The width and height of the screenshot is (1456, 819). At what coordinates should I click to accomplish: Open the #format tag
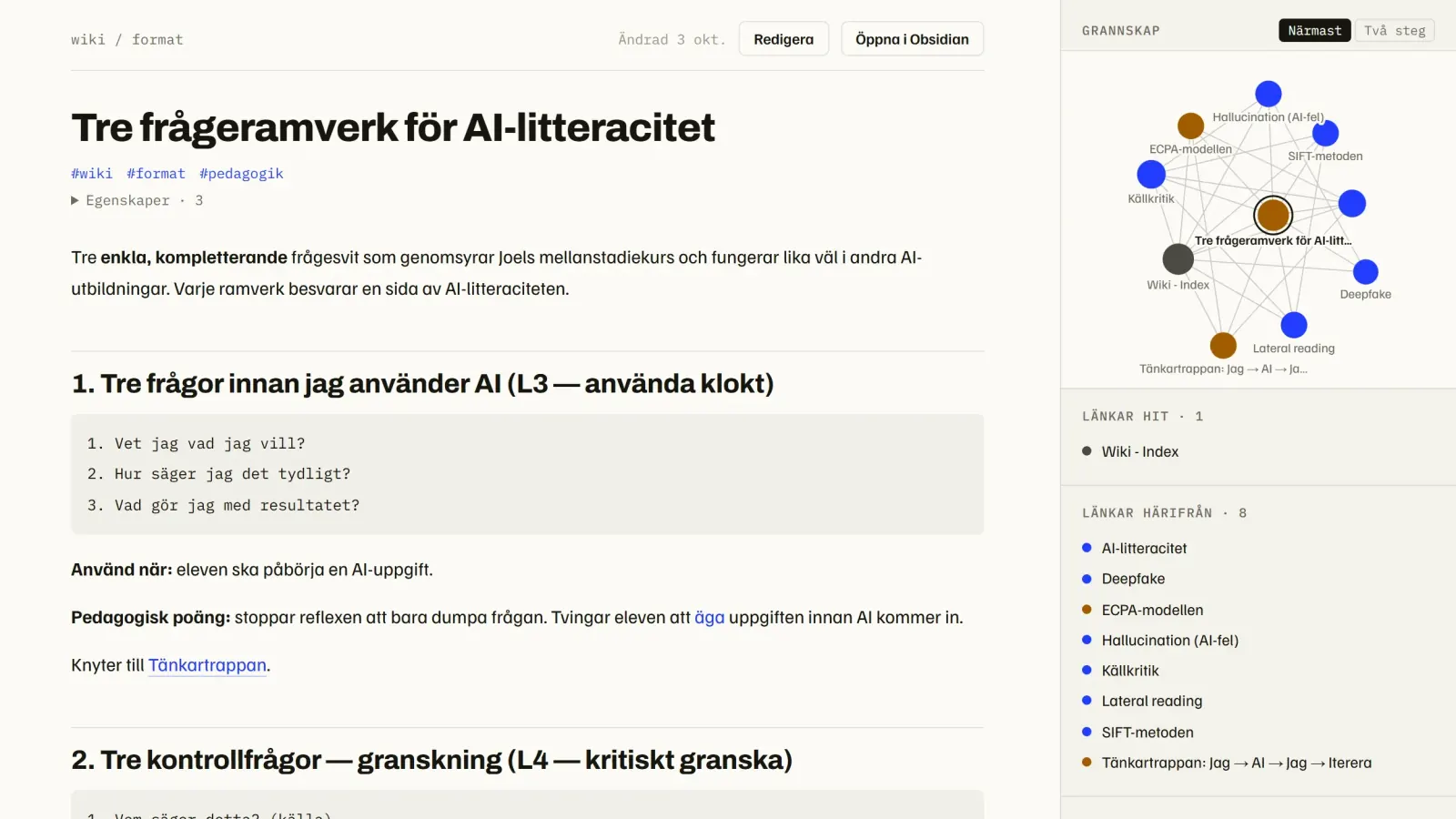tap(156, 173)
